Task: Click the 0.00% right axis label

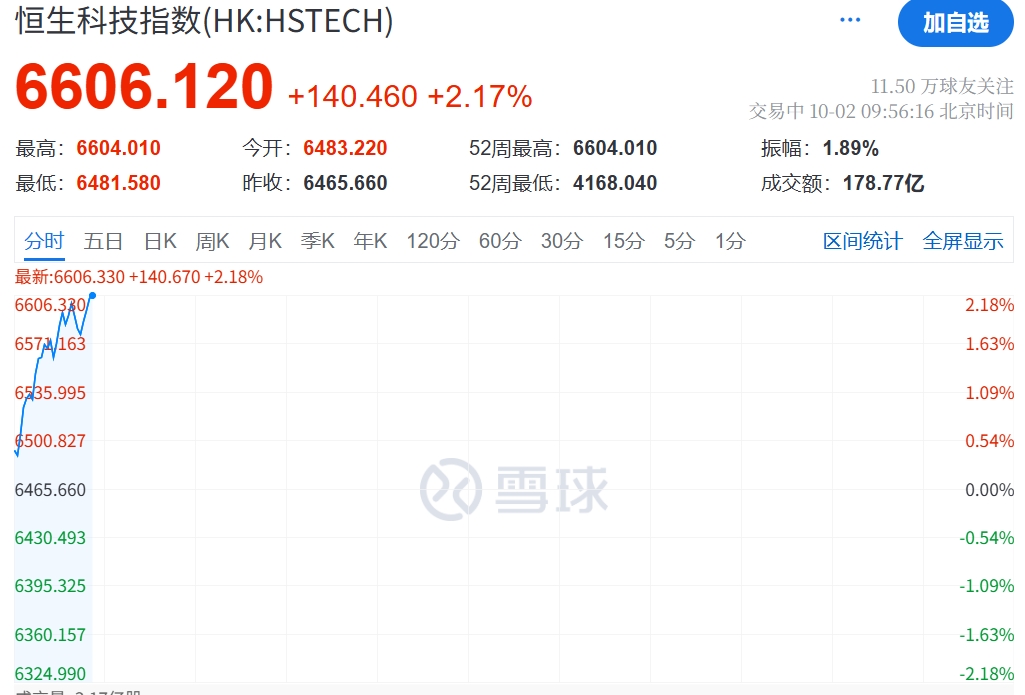Action: click(x=989, y=490)
